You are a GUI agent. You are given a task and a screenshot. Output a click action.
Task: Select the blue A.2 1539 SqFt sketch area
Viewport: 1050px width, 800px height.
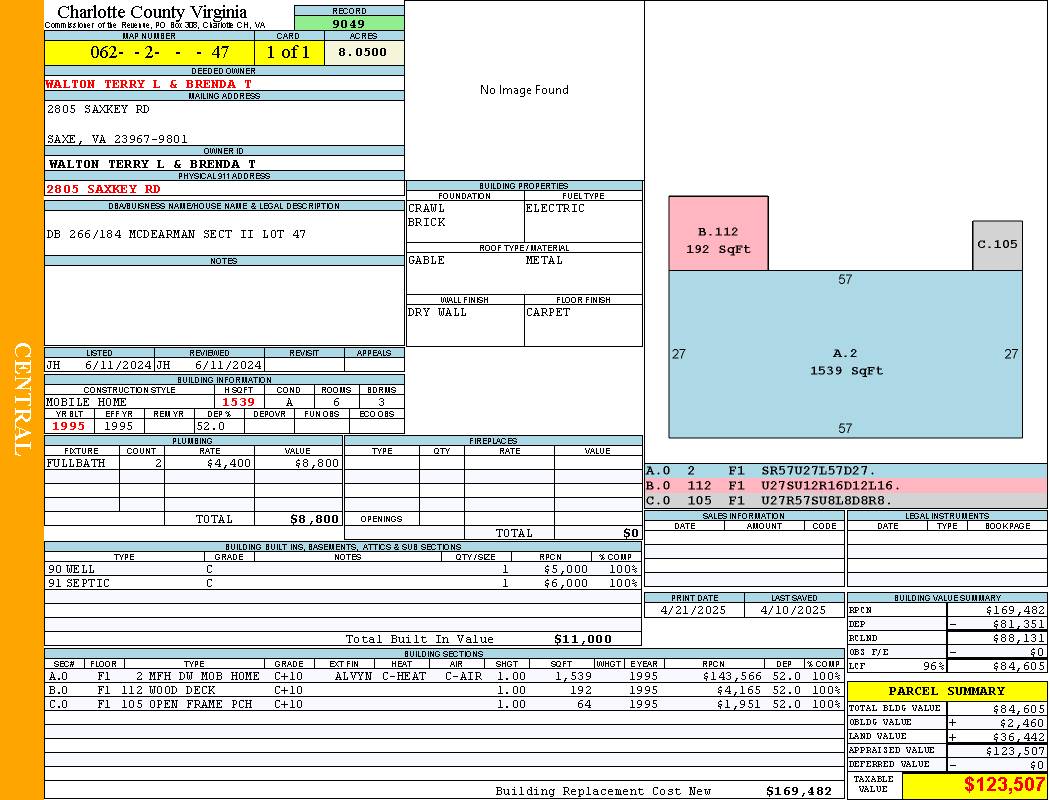coord(845,362)
